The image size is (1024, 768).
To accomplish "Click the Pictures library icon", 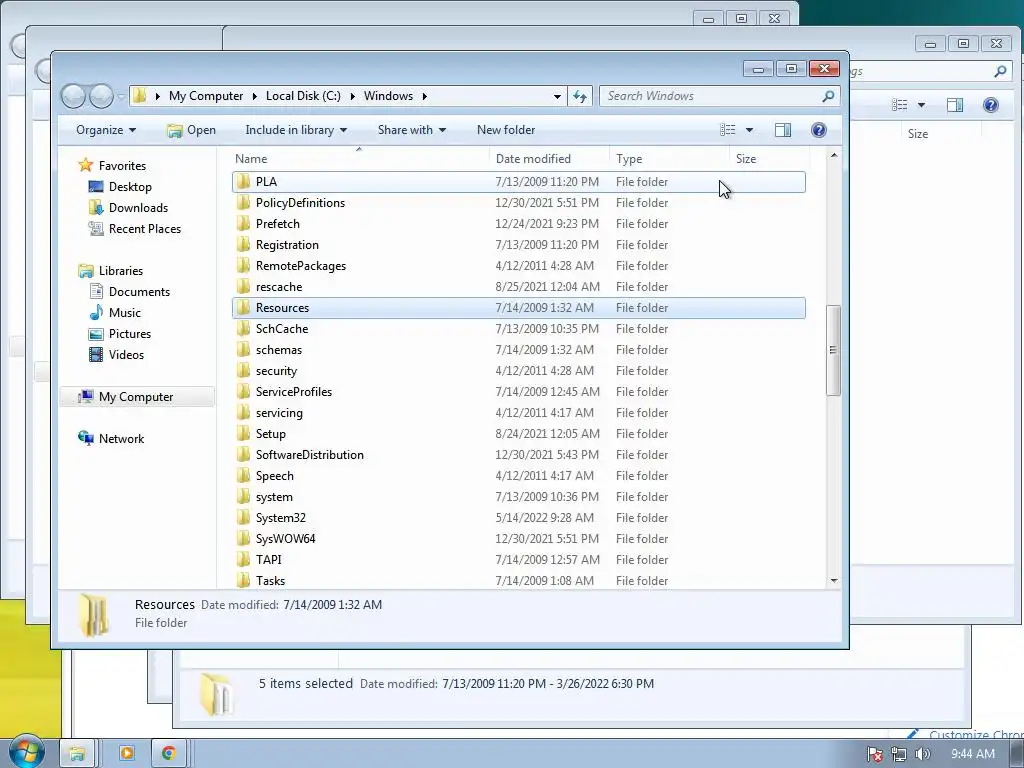I will 96,334.
